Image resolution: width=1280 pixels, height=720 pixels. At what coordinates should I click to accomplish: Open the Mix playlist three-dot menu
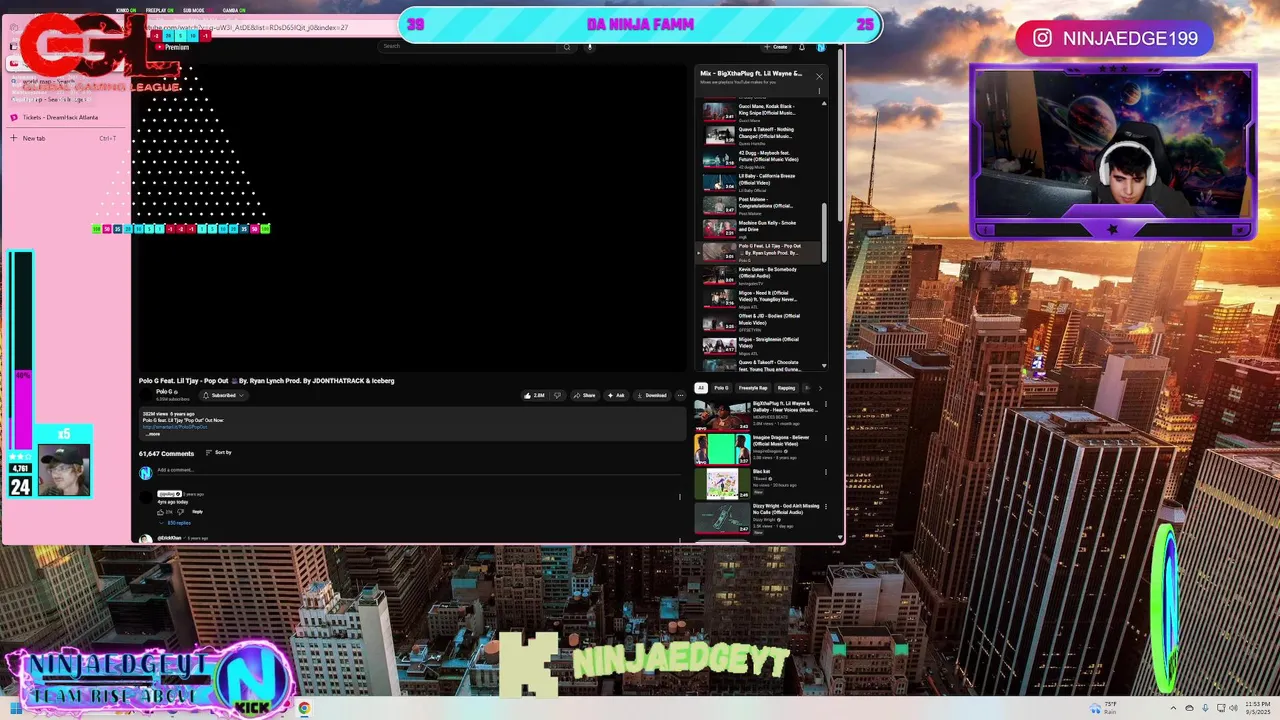click(819, 91)
